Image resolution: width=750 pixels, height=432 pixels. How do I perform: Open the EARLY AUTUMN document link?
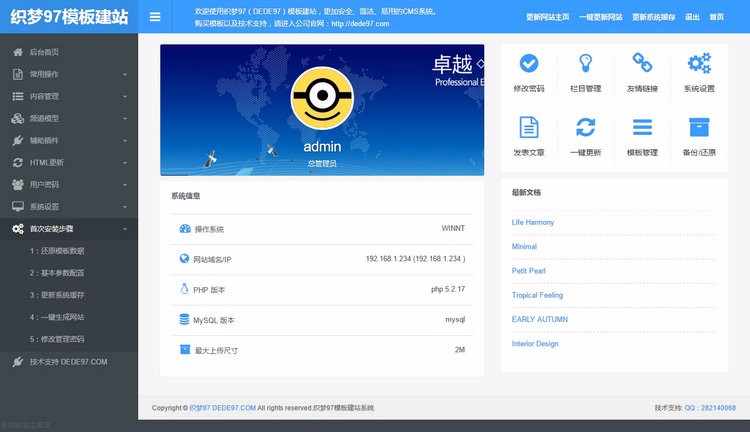point(540,319)
